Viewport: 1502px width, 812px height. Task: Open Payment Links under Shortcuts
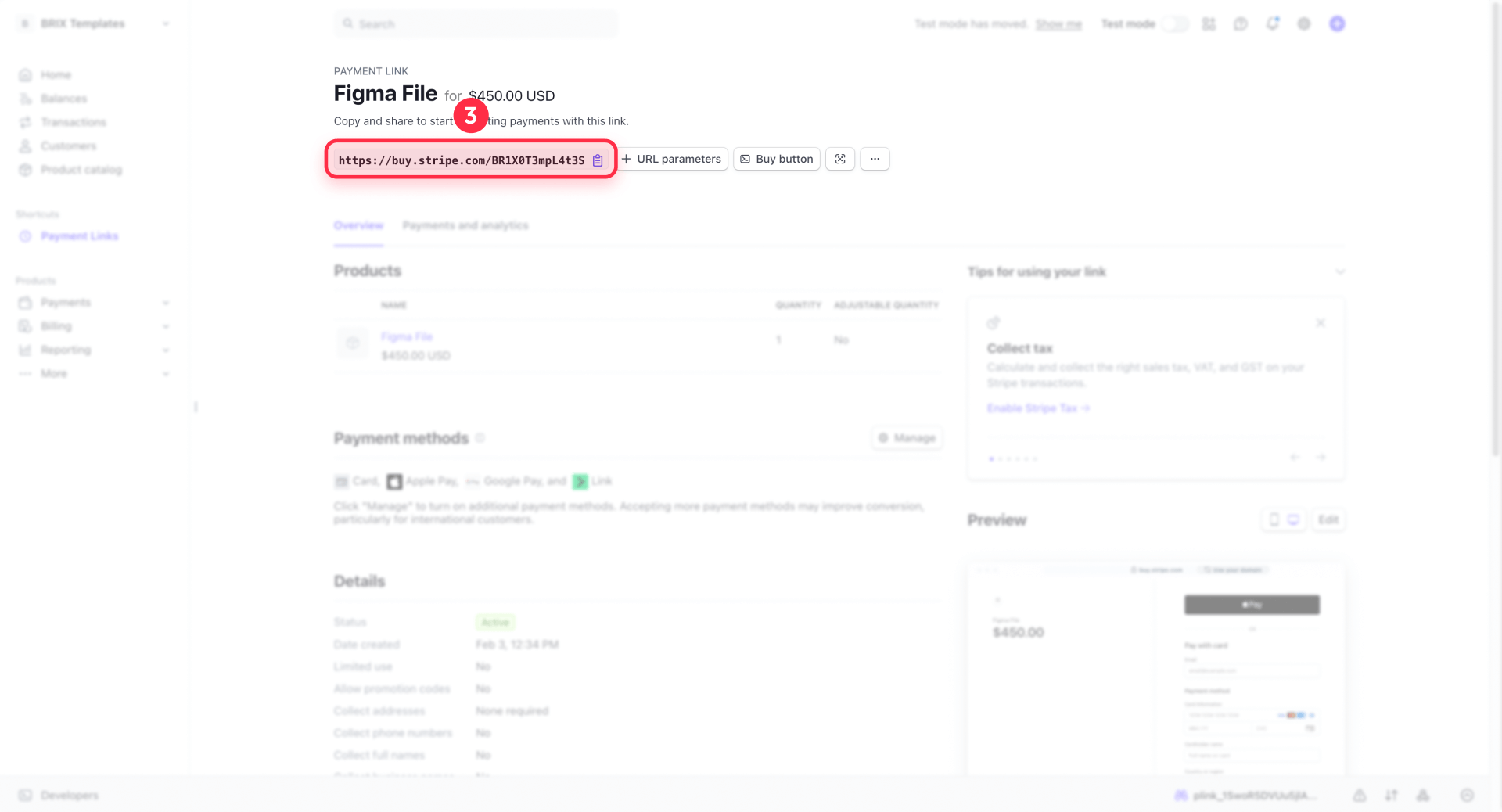pyautogui.click(x=80, y=235)
